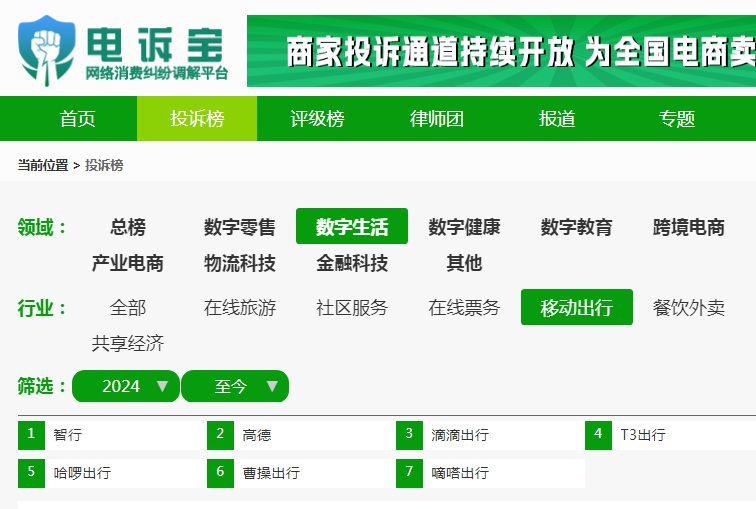The height and width of the screenshot is (509, 756).
Task: Open the 专题 navigation tab
Action: click(677, 119)
